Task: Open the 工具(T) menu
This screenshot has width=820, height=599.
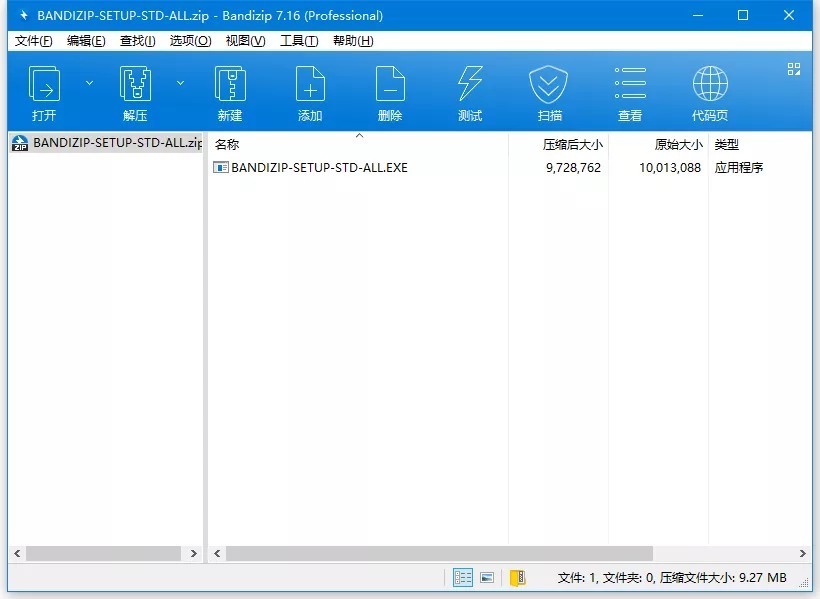Action: 299,41
